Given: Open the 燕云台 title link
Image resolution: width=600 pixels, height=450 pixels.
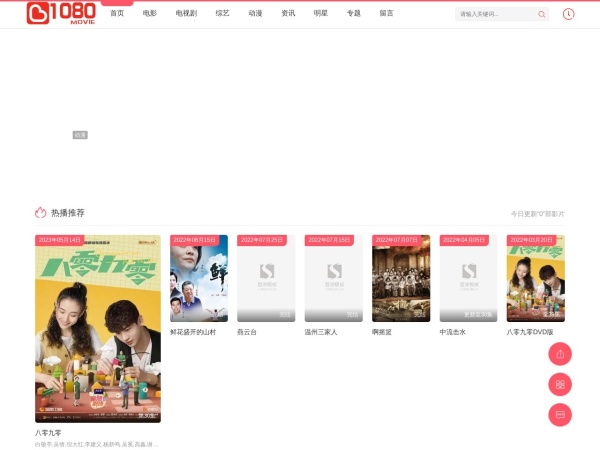Looking at the screenshot, I should pos(247,332).
